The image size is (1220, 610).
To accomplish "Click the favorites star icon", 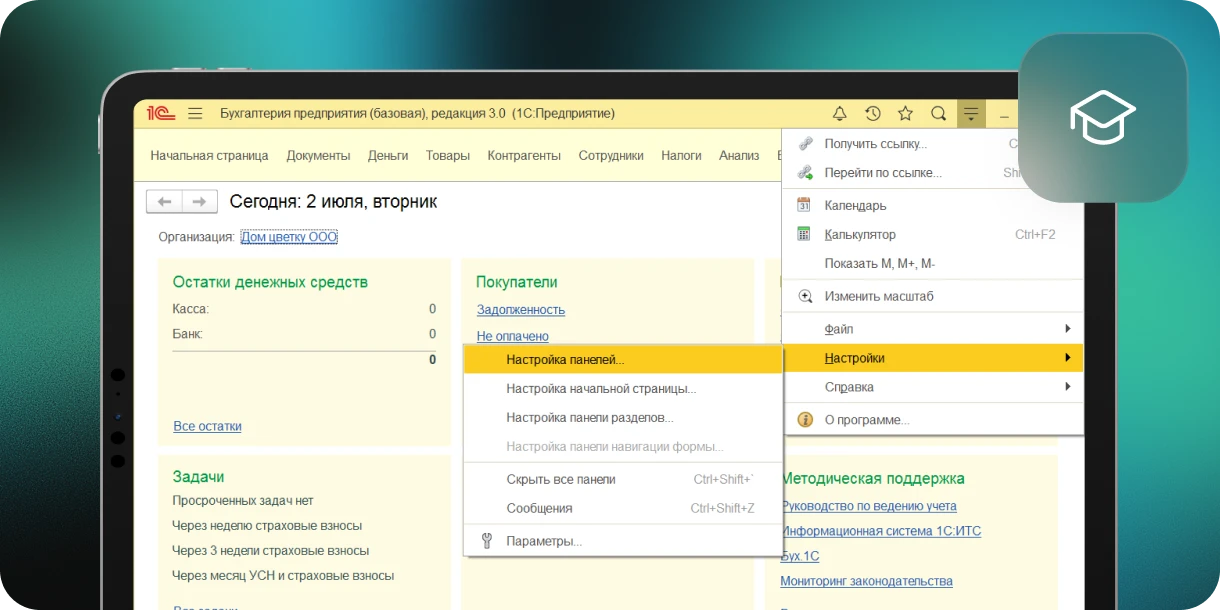I will pos(905,114).
